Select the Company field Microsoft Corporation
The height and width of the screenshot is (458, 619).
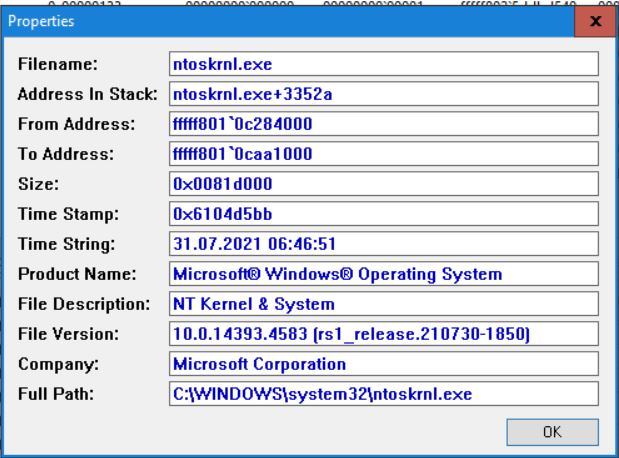click(384, 364)
